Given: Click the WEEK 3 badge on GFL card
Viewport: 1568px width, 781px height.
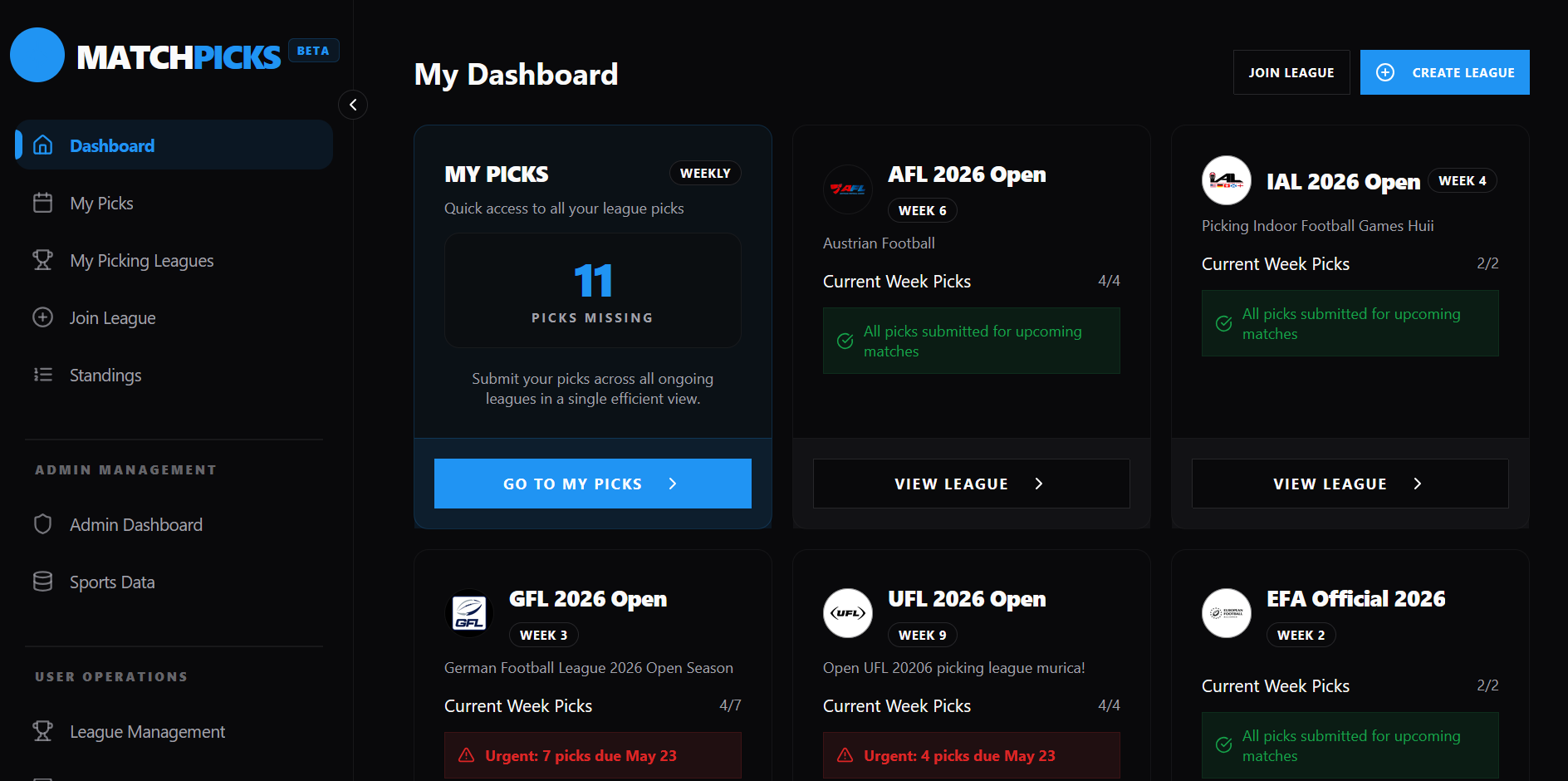Looking at the screenshot, I should (x=544, y=635).
